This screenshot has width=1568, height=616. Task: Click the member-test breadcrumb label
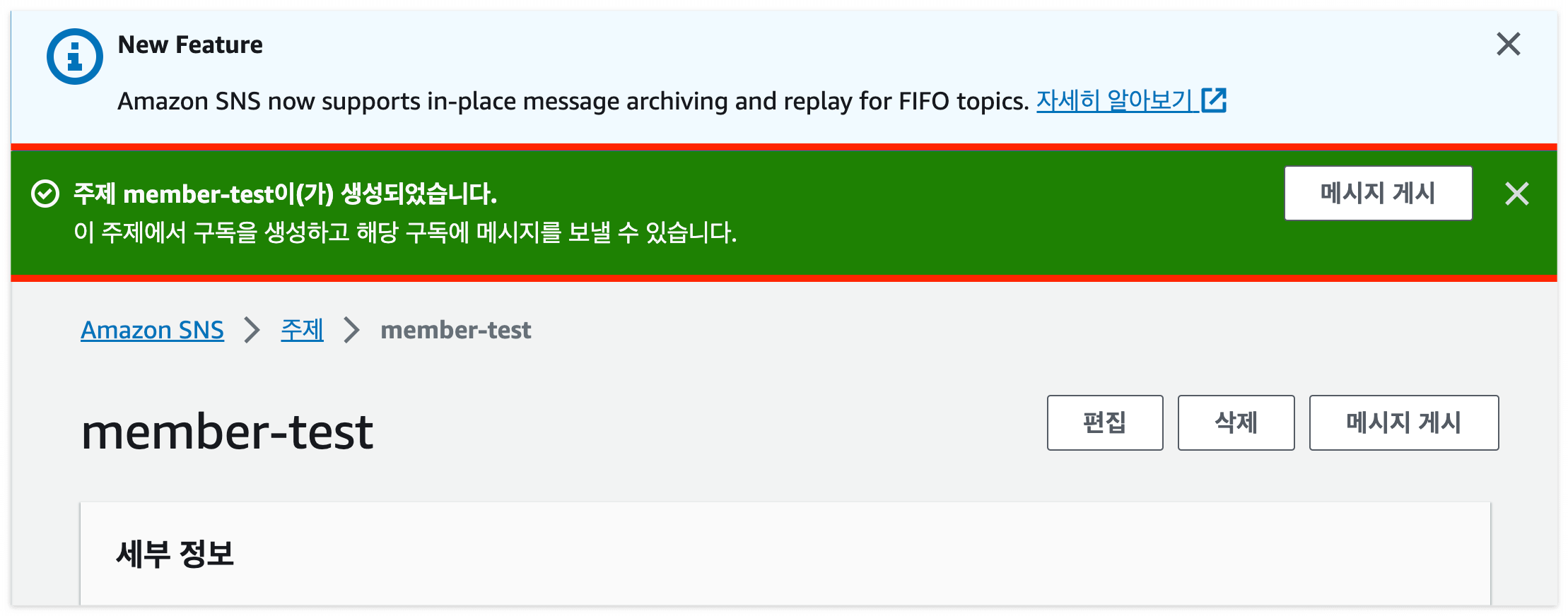coord(456,329)
